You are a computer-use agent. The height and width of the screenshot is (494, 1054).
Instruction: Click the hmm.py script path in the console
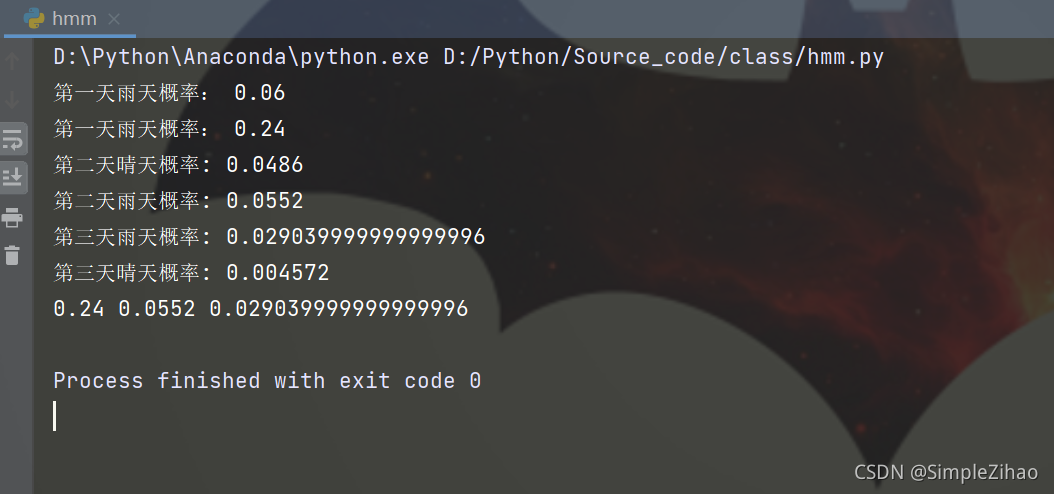tap(663, 57)
